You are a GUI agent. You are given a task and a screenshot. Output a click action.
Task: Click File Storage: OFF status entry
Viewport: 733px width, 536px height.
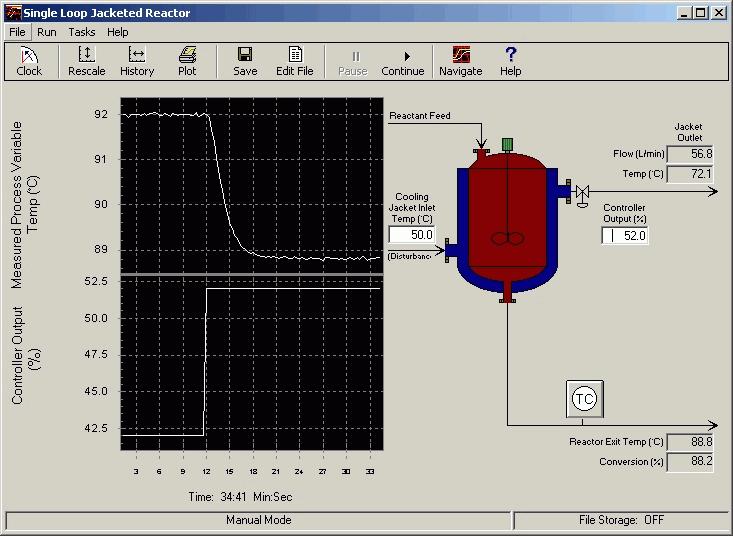tap(621, 520)
